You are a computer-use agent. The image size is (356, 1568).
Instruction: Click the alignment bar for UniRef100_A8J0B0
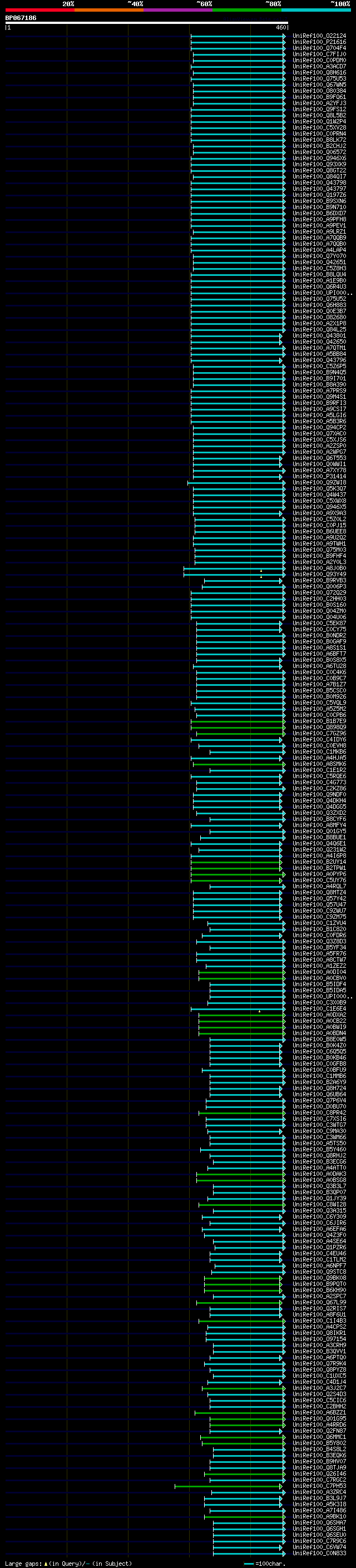point(234,568)
